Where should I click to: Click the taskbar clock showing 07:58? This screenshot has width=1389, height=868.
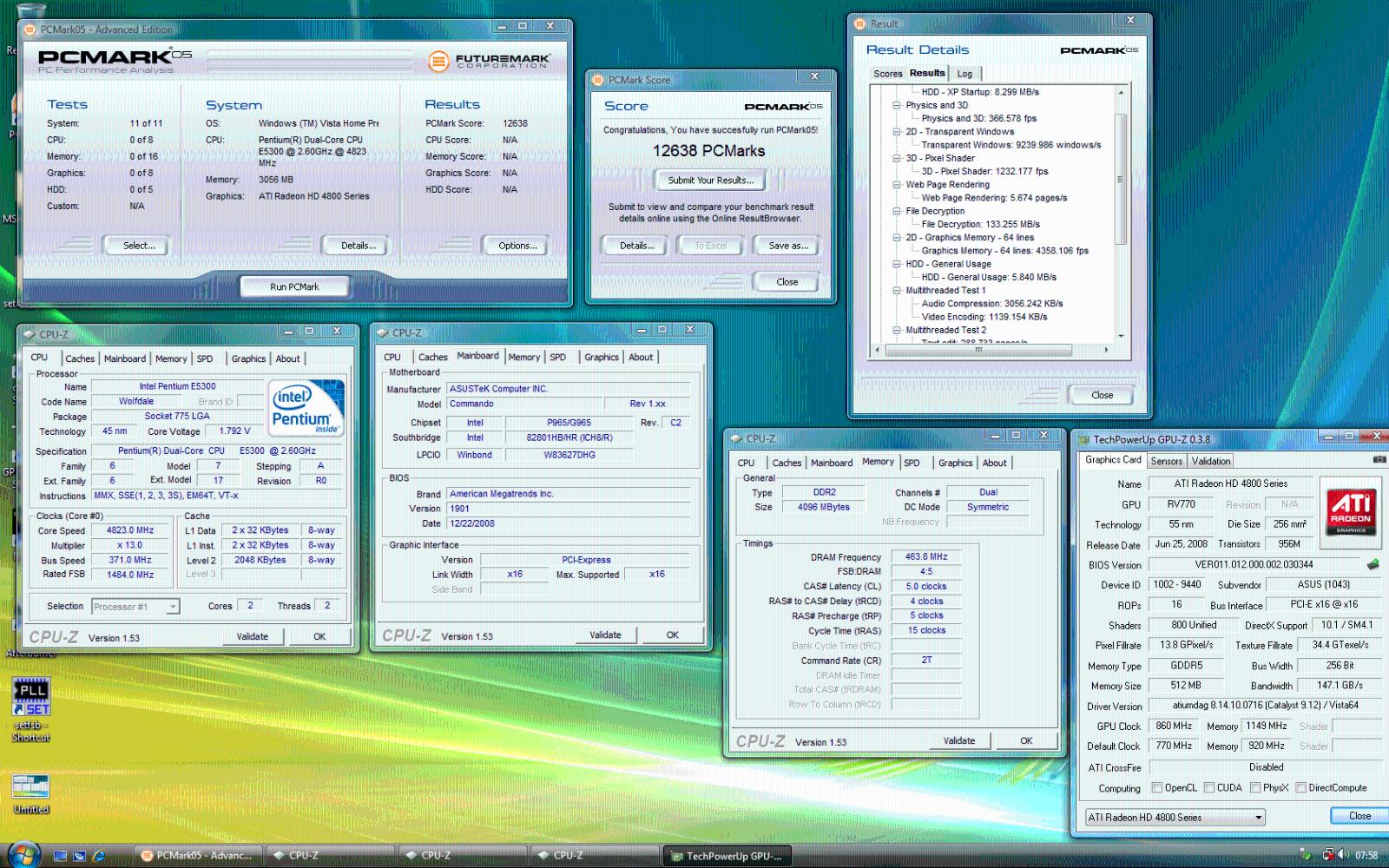coord(1366,855)
